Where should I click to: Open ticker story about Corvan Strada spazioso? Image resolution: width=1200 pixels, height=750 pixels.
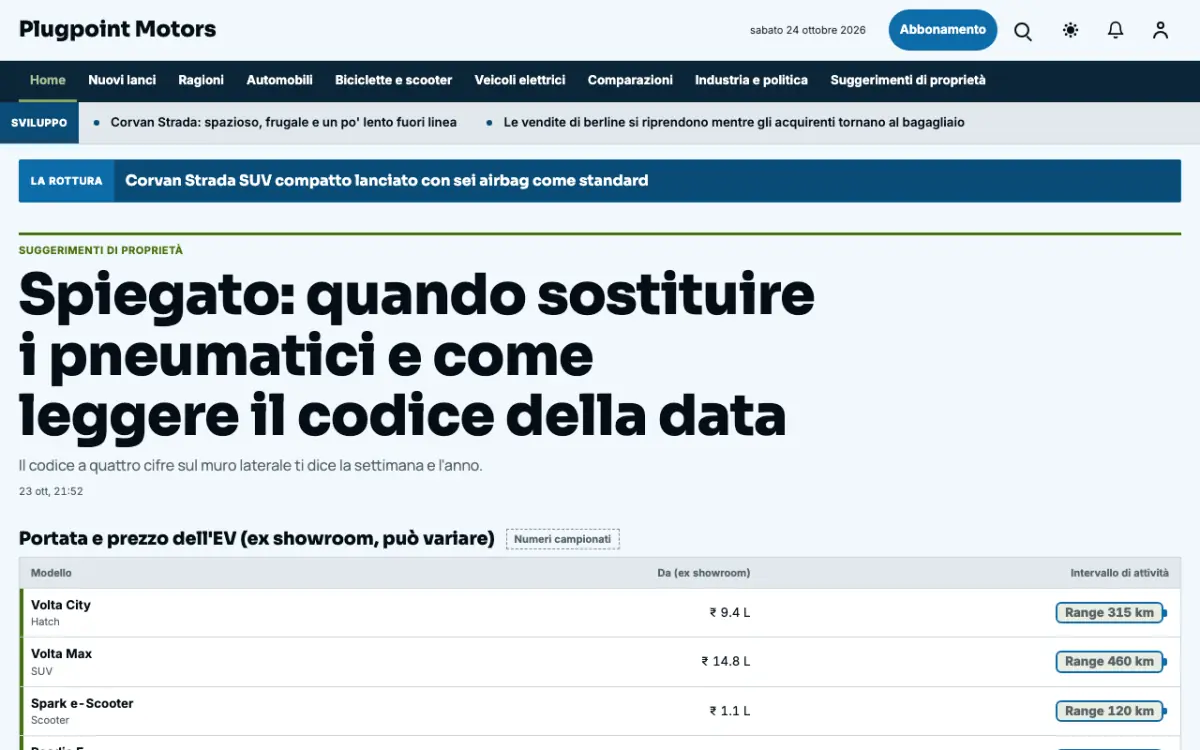pos(284,123)
